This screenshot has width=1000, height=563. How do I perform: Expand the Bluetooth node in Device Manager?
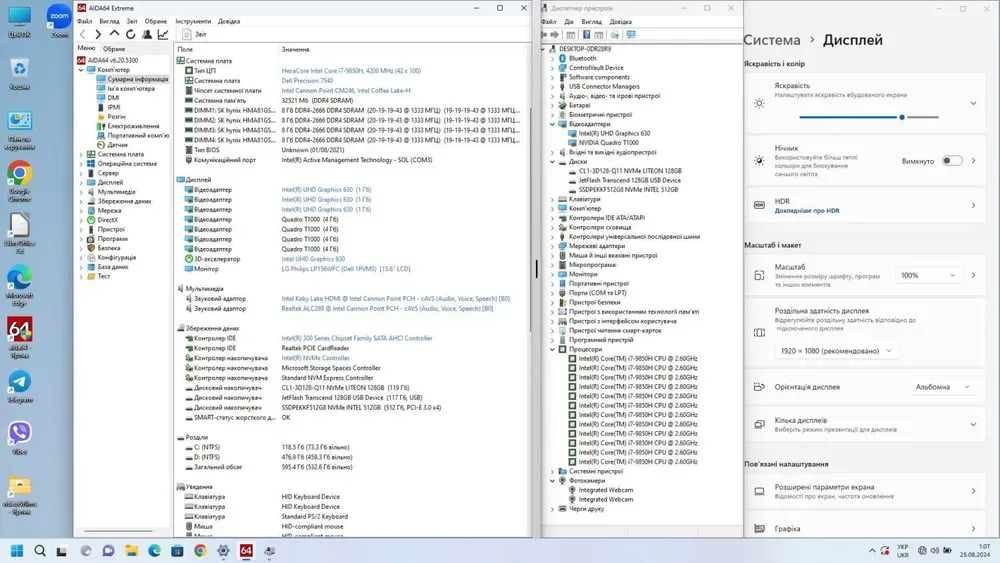(x=552, y=59)
